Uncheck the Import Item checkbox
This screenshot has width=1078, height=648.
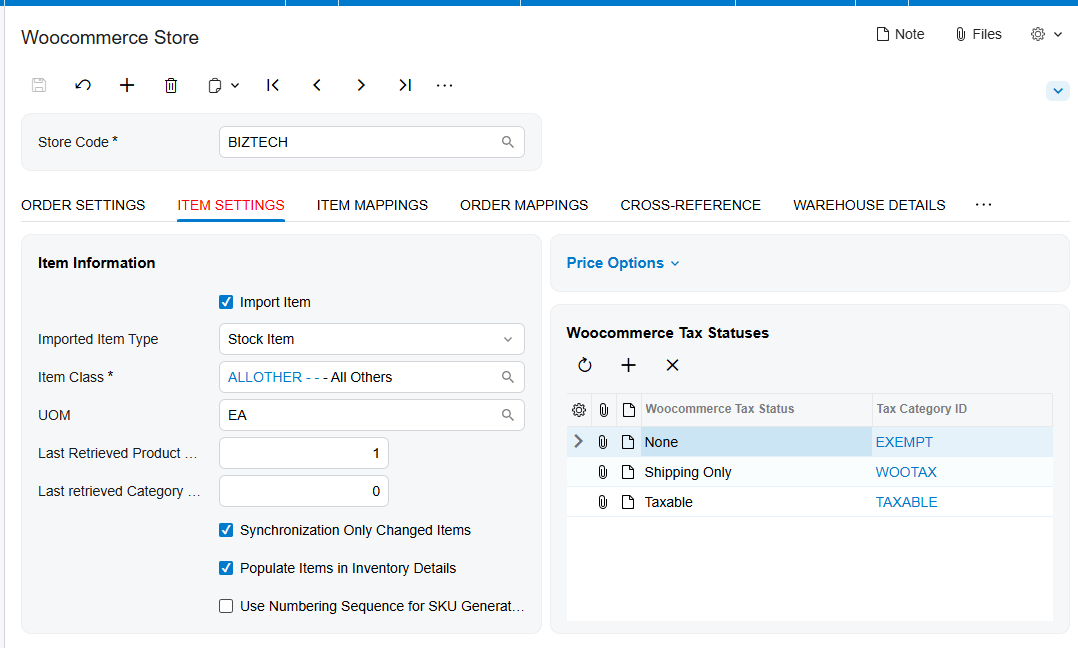(226, 302)
